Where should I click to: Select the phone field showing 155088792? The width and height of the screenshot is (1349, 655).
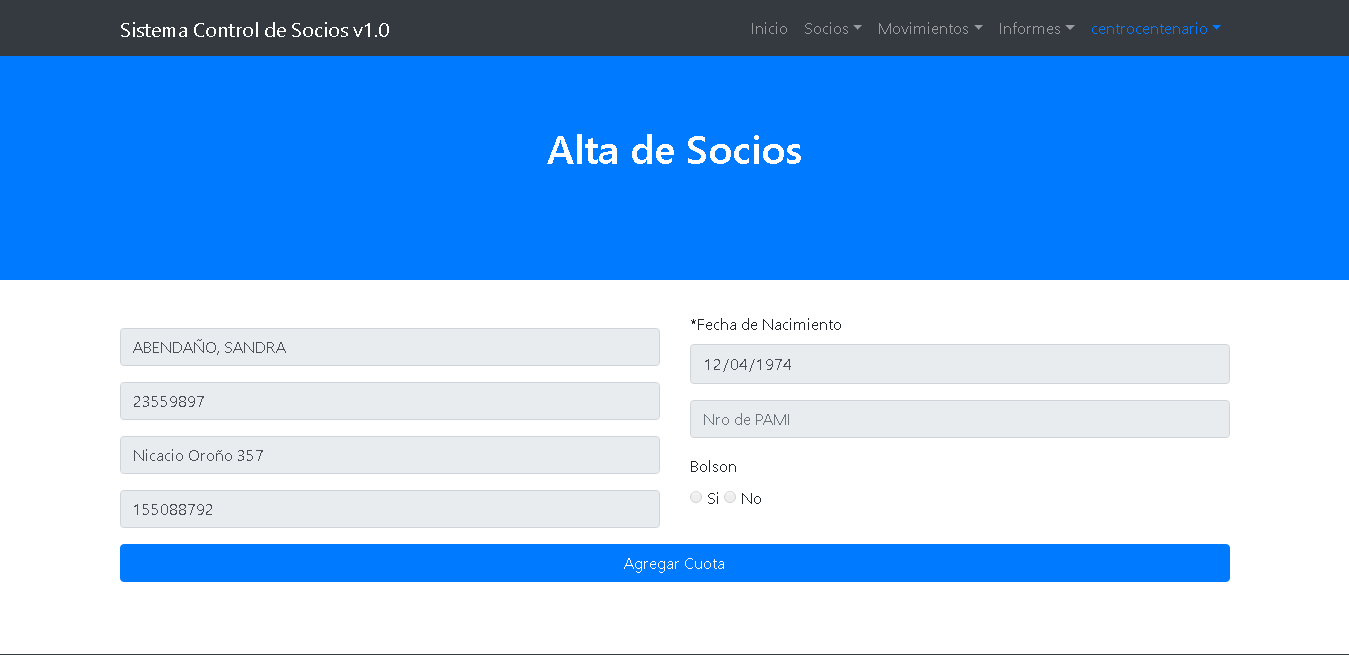pos(389,509)
